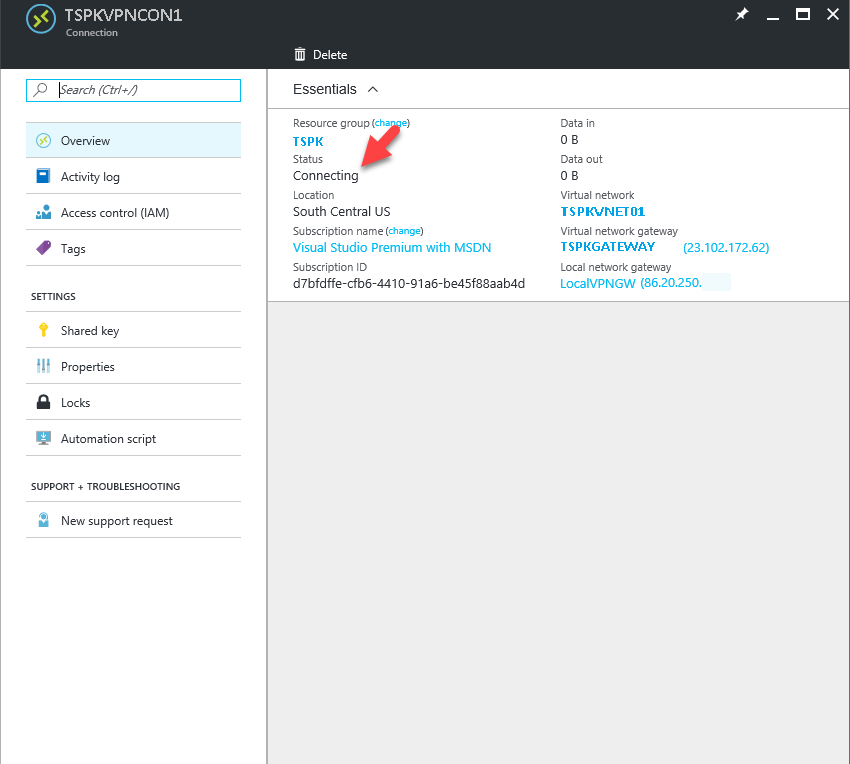Screen dimensions: 850x764
Task: Focus the Search (Ctrl+/) input field
Action: [133, 90]
